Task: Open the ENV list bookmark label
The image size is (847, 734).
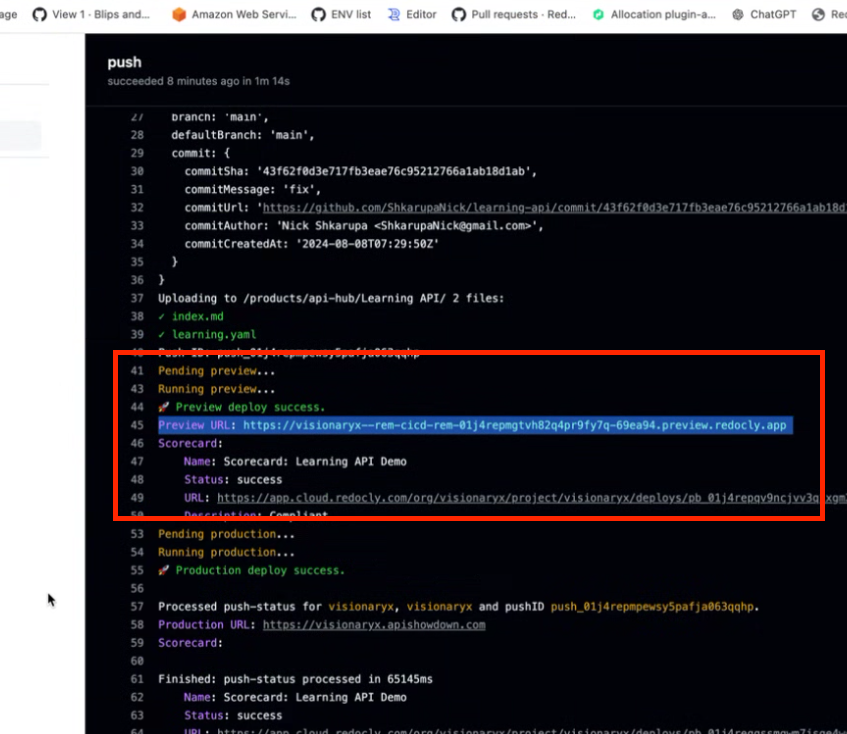Action: coord(350,14)
